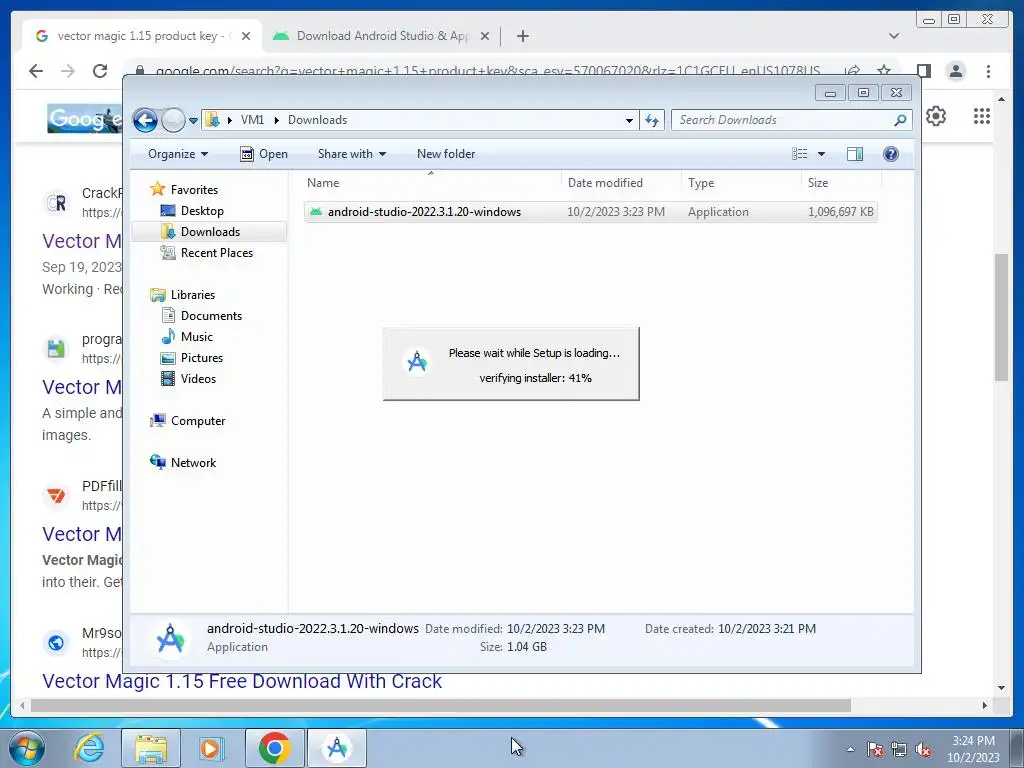The image size is (1024, 768).
Task: Click Android Studio setup taskbar button
Action: click(337, 748)
